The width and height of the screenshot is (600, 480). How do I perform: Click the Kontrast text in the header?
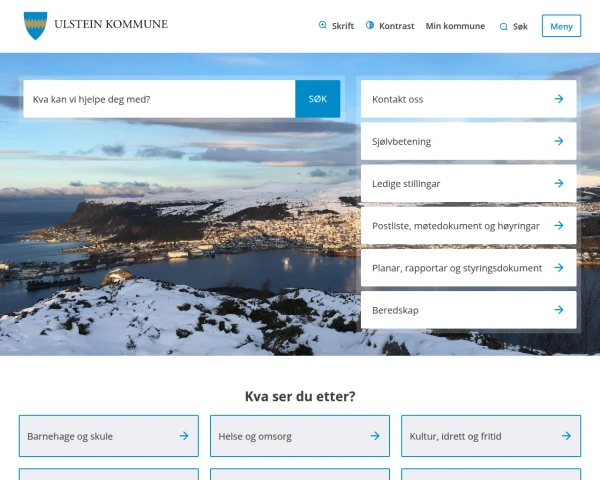point(396,26)
